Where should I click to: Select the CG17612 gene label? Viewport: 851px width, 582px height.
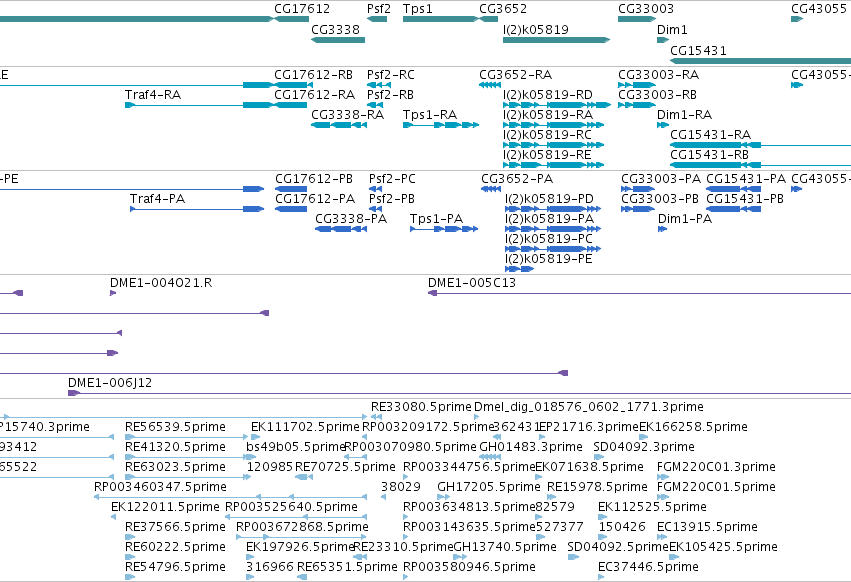click(302, 9)
